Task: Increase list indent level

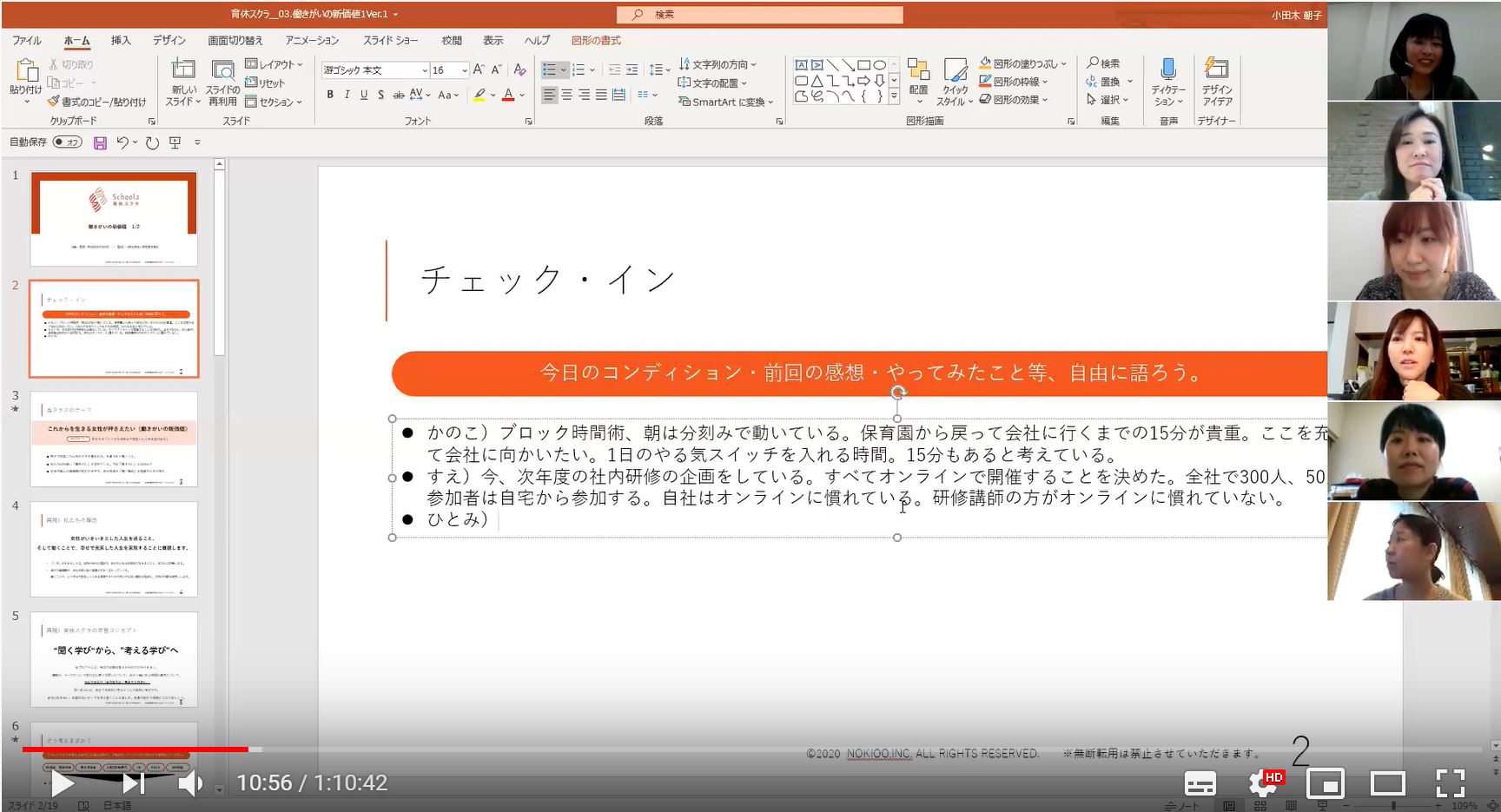Action: click(x=631, y=69)
